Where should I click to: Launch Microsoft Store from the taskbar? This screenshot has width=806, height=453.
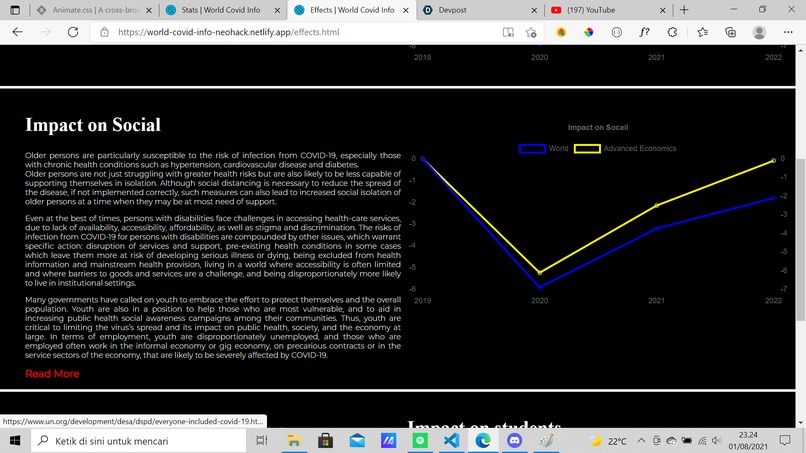325,441
